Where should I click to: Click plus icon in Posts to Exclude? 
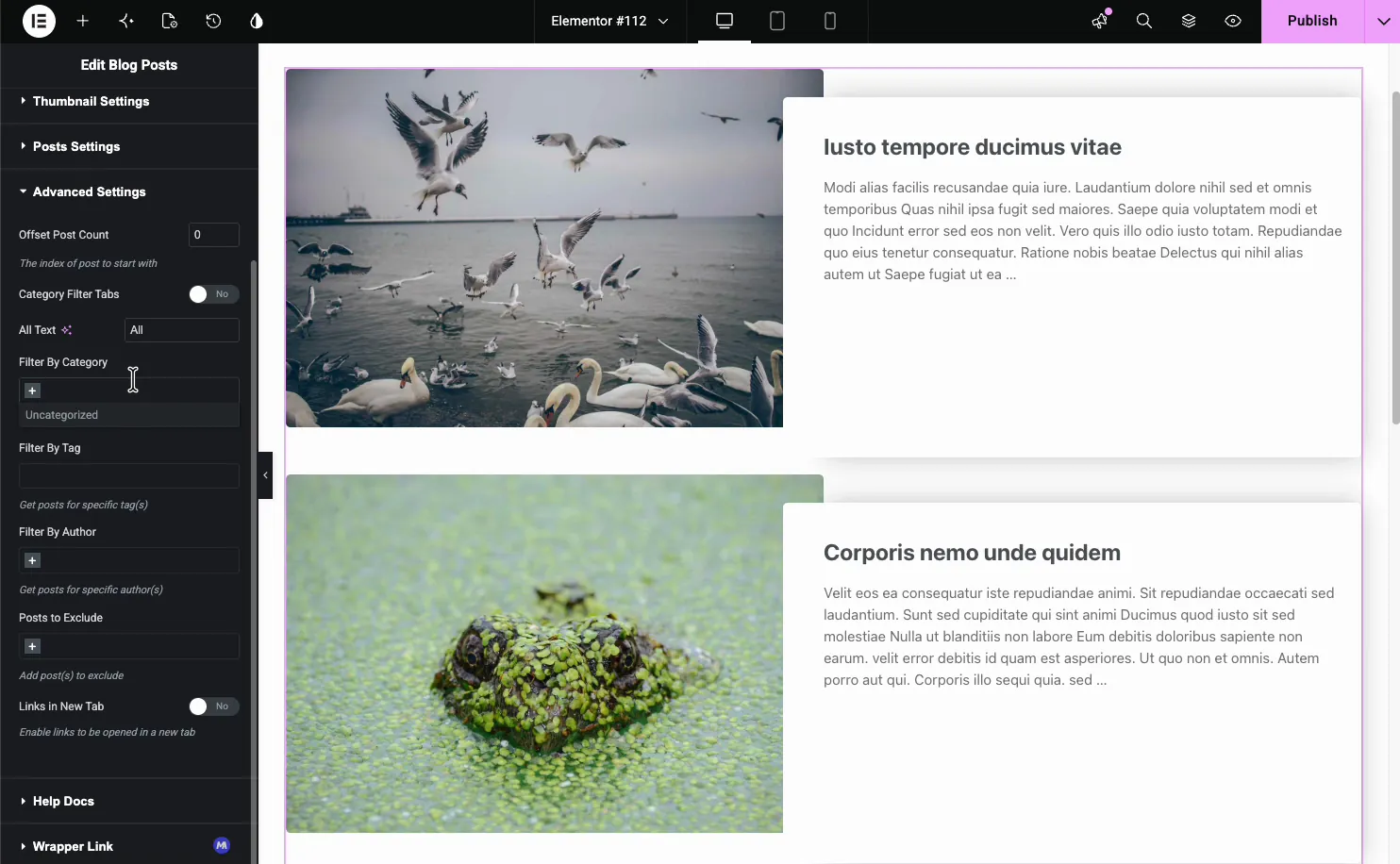click(32, 646)
